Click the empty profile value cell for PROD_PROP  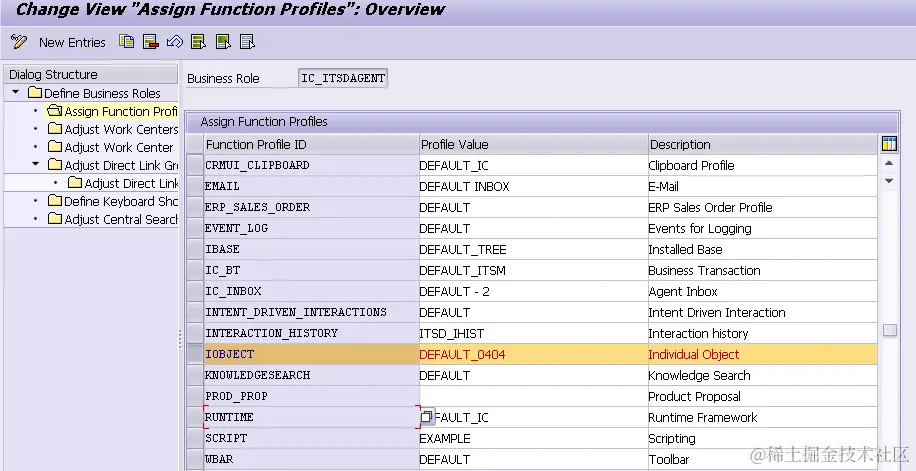coord(534,397)
